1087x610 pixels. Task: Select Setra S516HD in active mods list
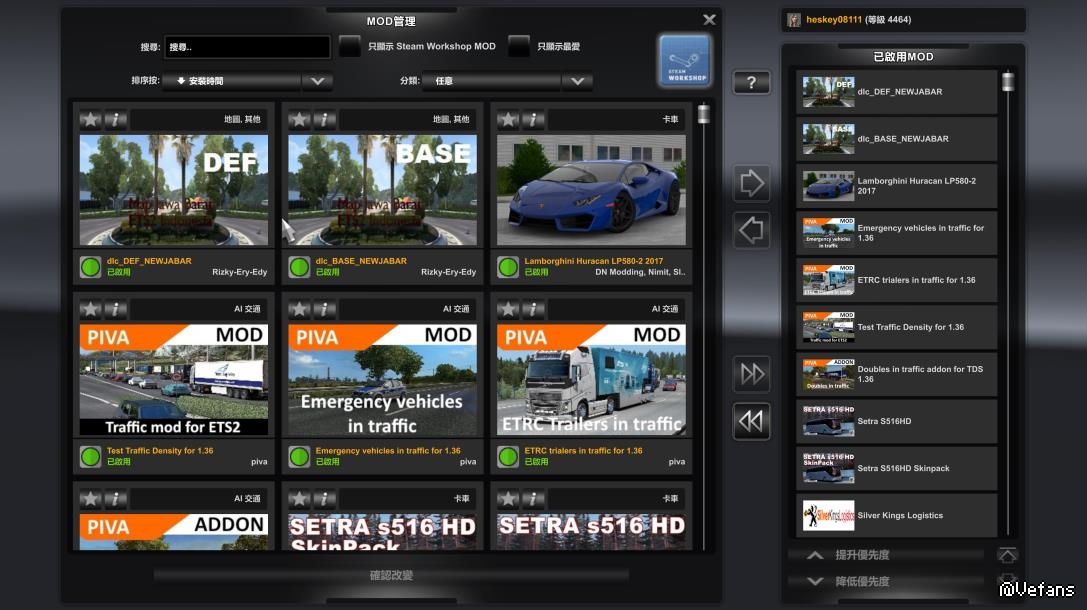[x=897, y=421]
